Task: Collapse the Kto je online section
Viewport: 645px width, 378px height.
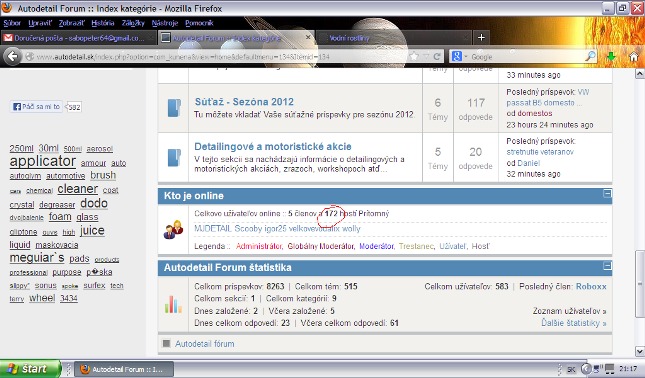Action: [x=607, y=193]
